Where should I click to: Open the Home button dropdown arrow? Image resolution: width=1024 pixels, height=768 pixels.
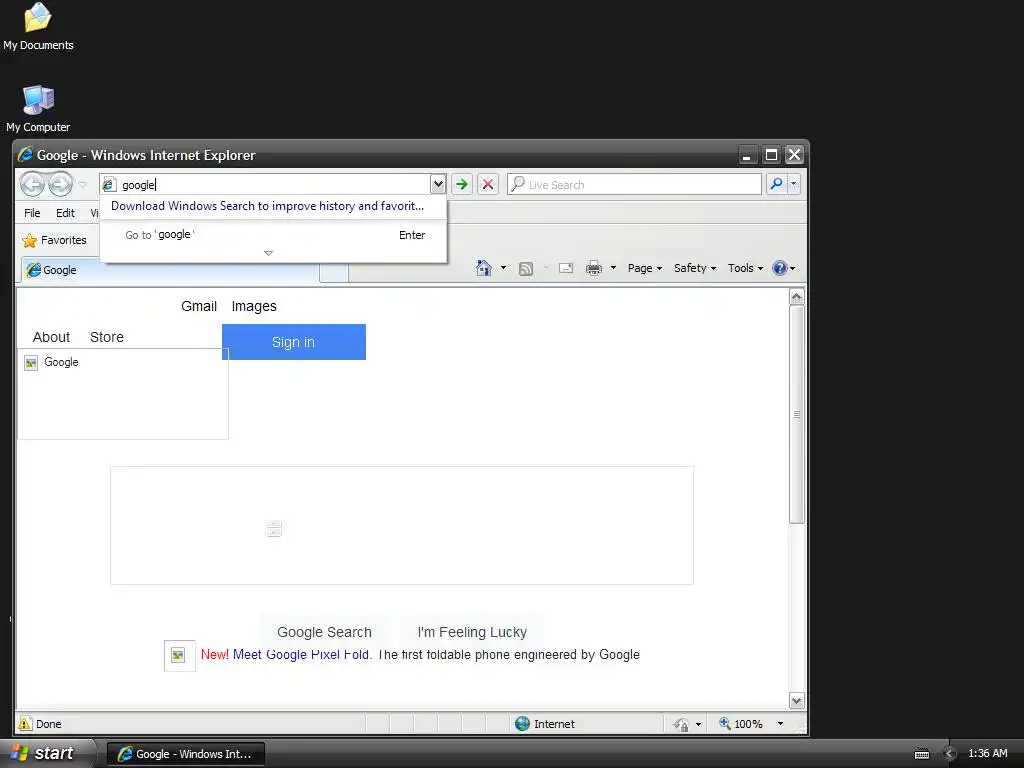click(503, 268)
